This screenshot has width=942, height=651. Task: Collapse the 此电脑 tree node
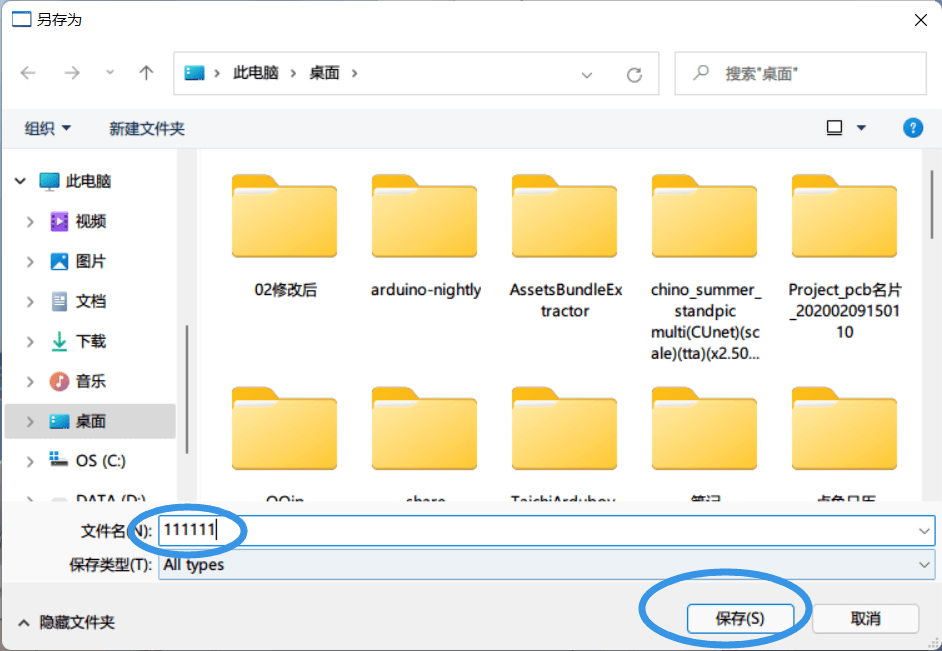(x=20, y=181)
